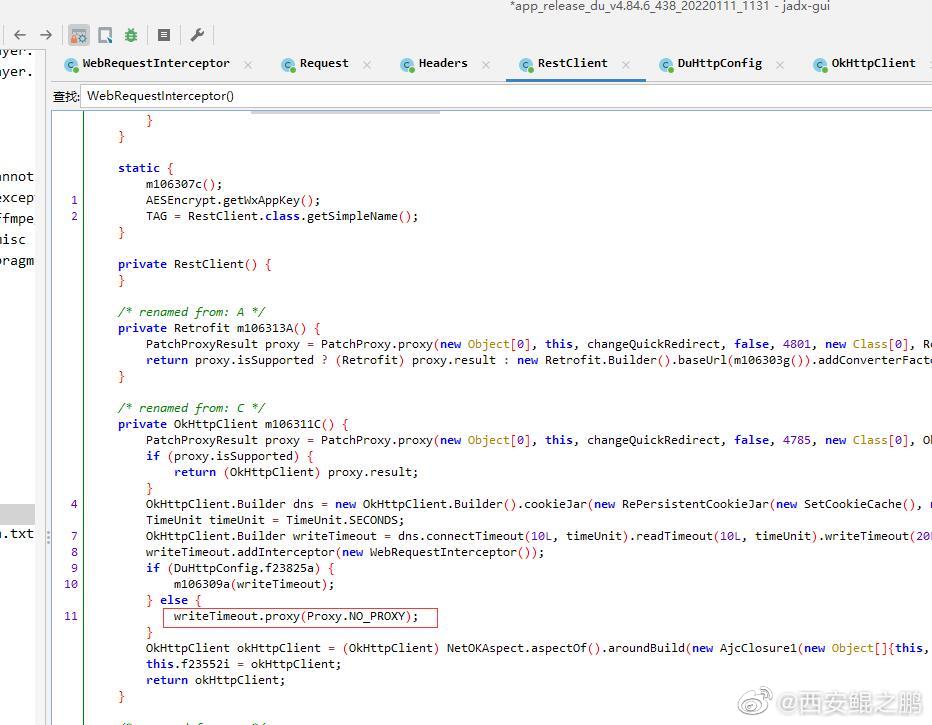
Task: Close the DuHttpConfig tab
Action: pyautogui.click(x=780, y=65)
